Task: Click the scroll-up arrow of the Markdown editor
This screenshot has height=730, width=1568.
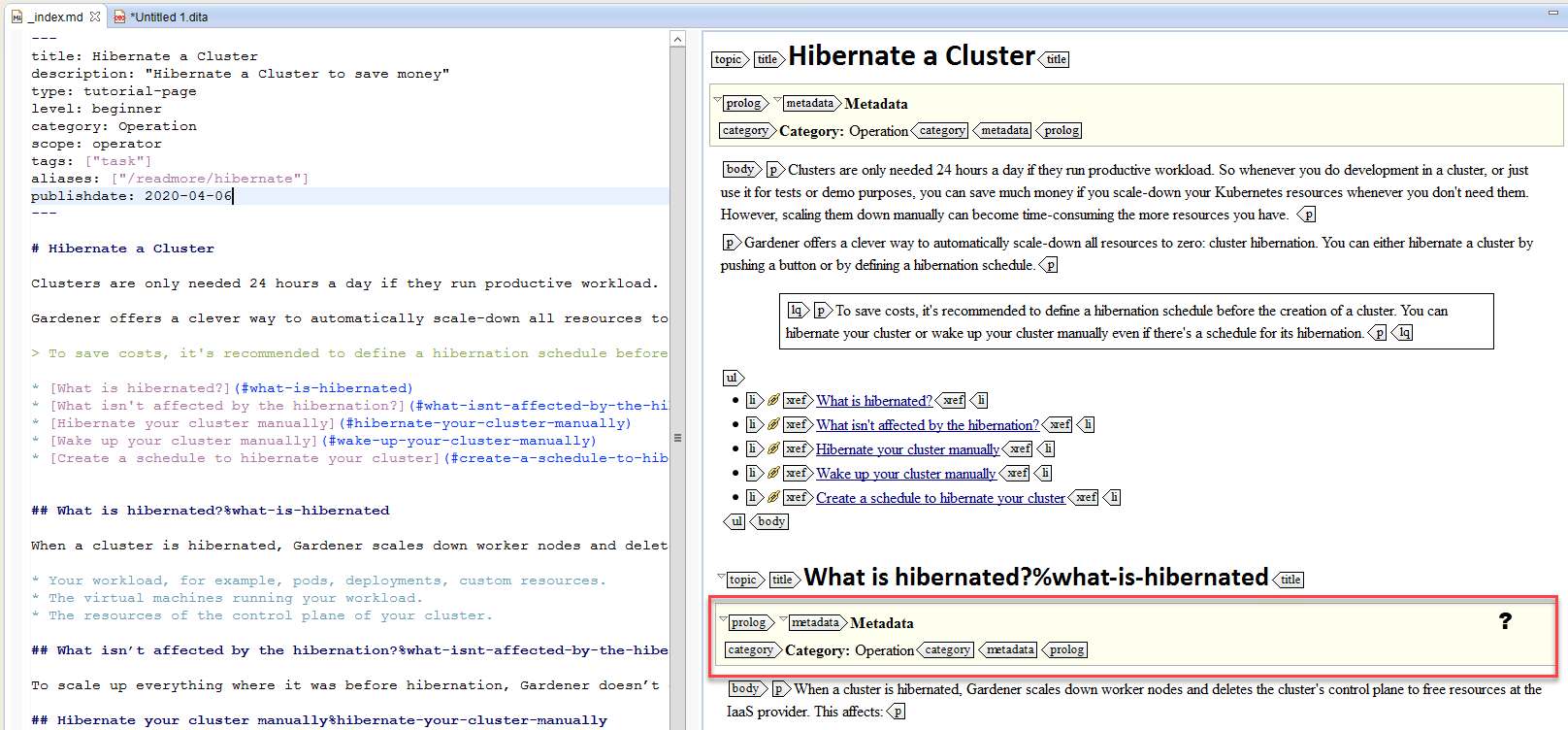Action: (x=677, y=40)
